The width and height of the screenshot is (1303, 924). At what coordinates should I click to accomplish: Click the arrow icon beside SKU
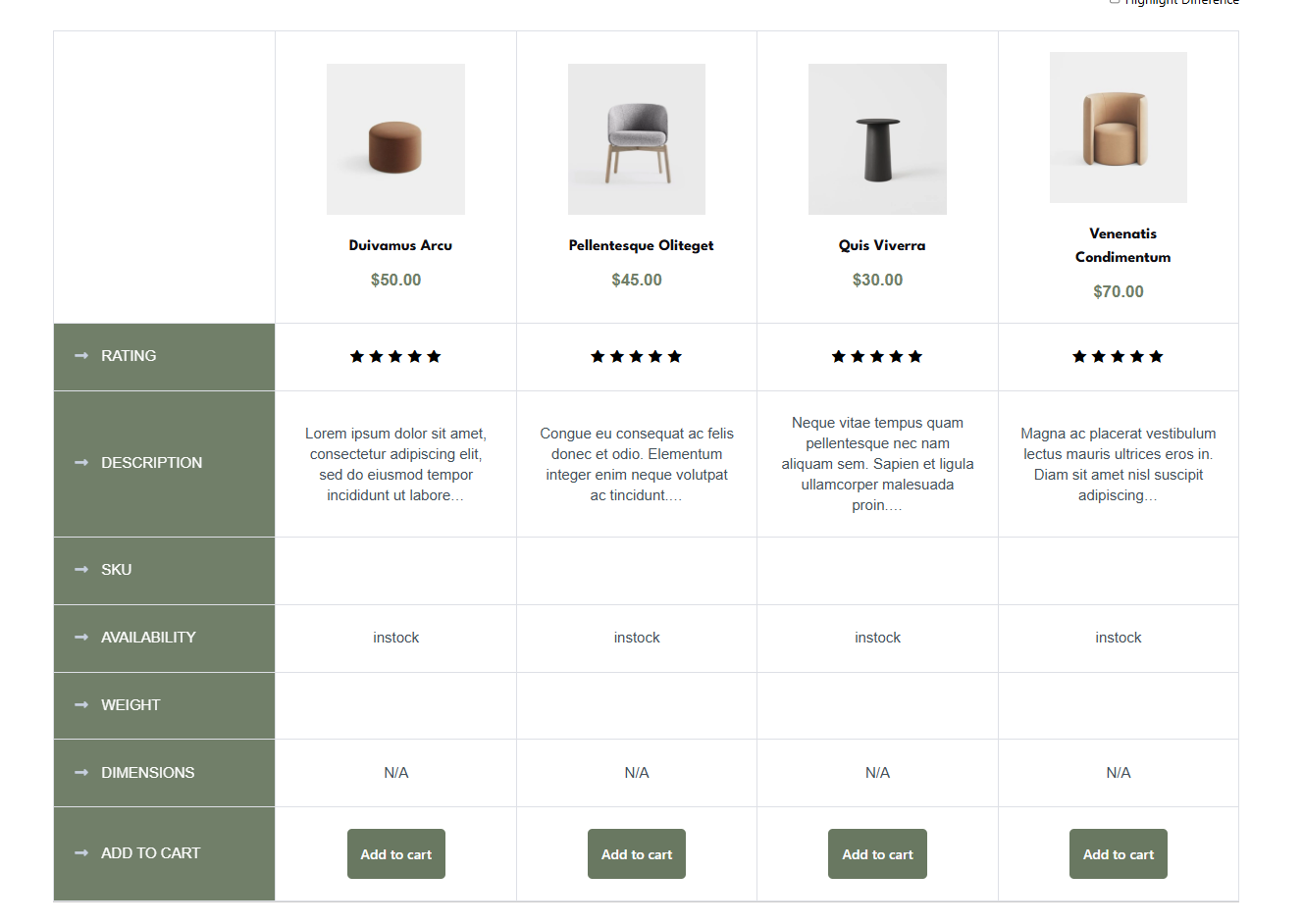(81, 570)
